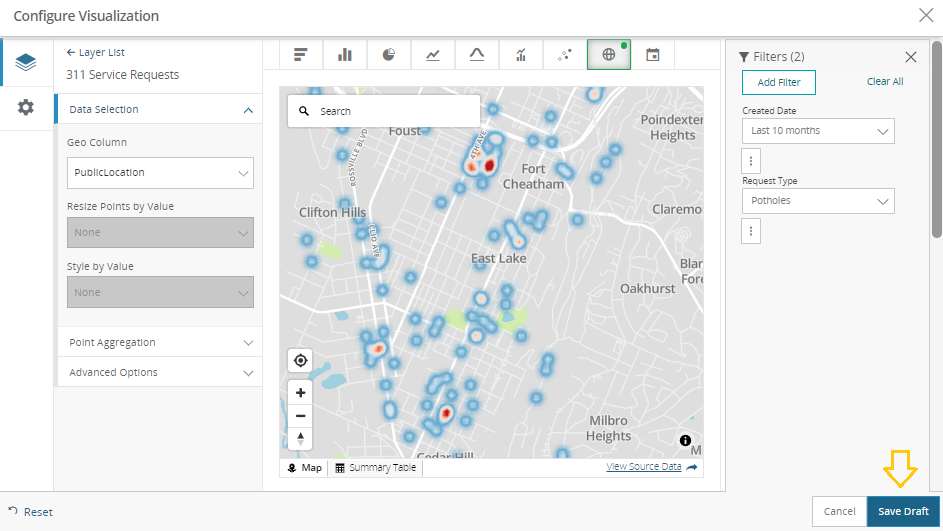Select the scatter plot chart icon
This screenshot has width=943, height=531.
565,55
